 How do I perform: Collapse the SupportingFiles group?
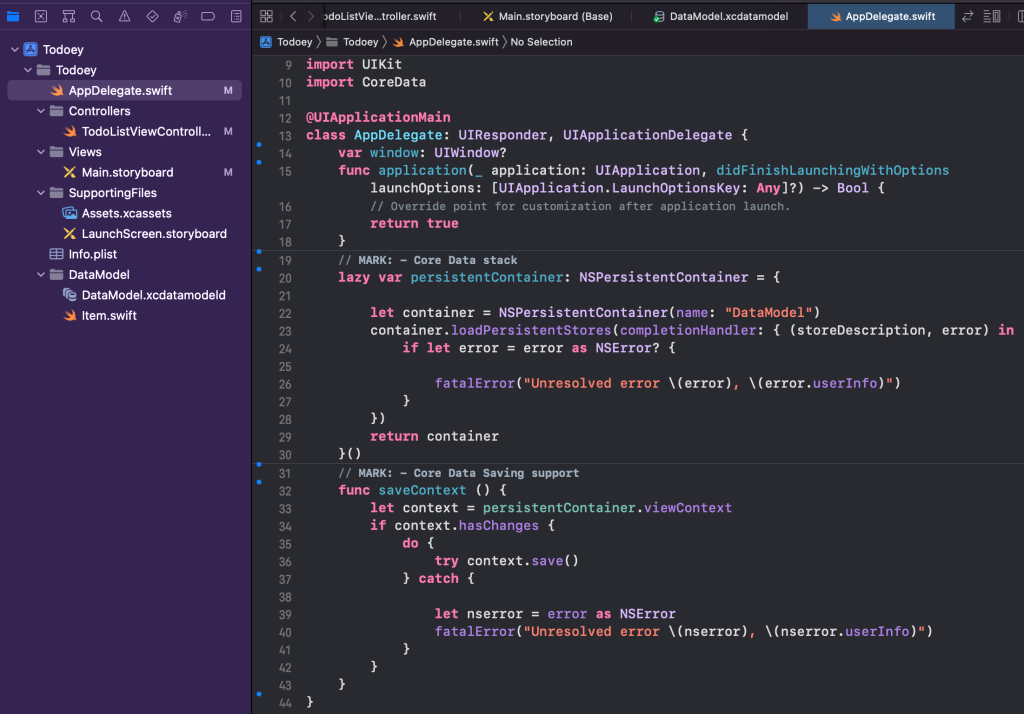point(41,193)
